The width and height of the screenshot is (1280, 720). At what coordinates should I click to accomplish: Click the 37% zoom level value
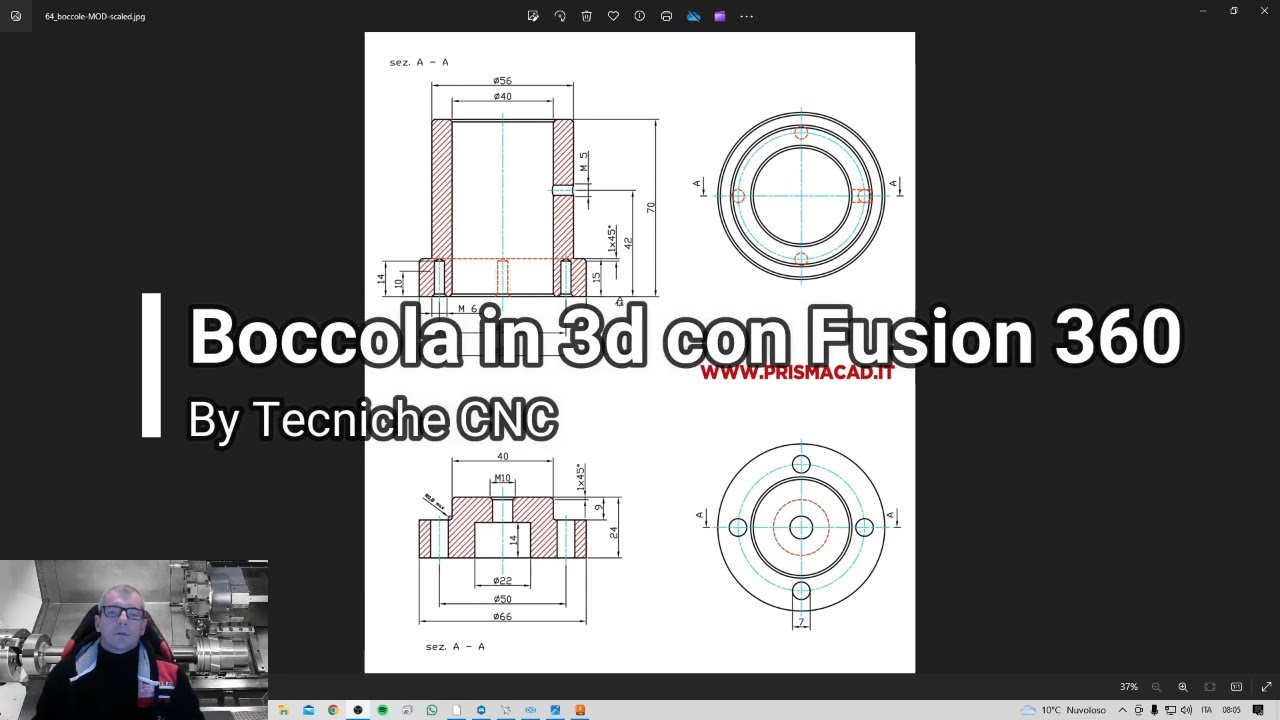pyautogui.click(x=1129, y=687)
